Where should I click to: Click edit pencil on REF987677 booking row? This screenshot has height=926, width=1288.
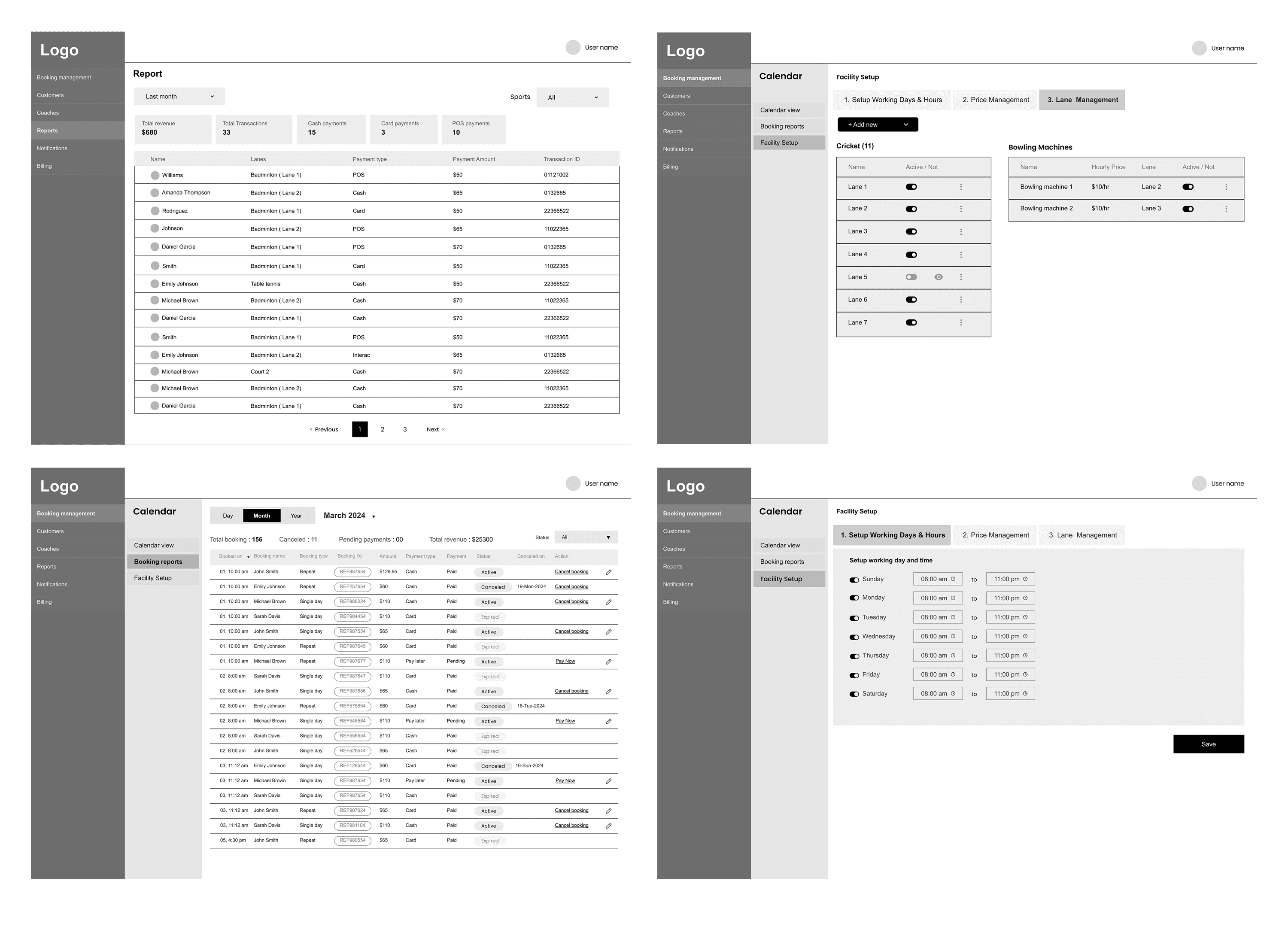608,662
